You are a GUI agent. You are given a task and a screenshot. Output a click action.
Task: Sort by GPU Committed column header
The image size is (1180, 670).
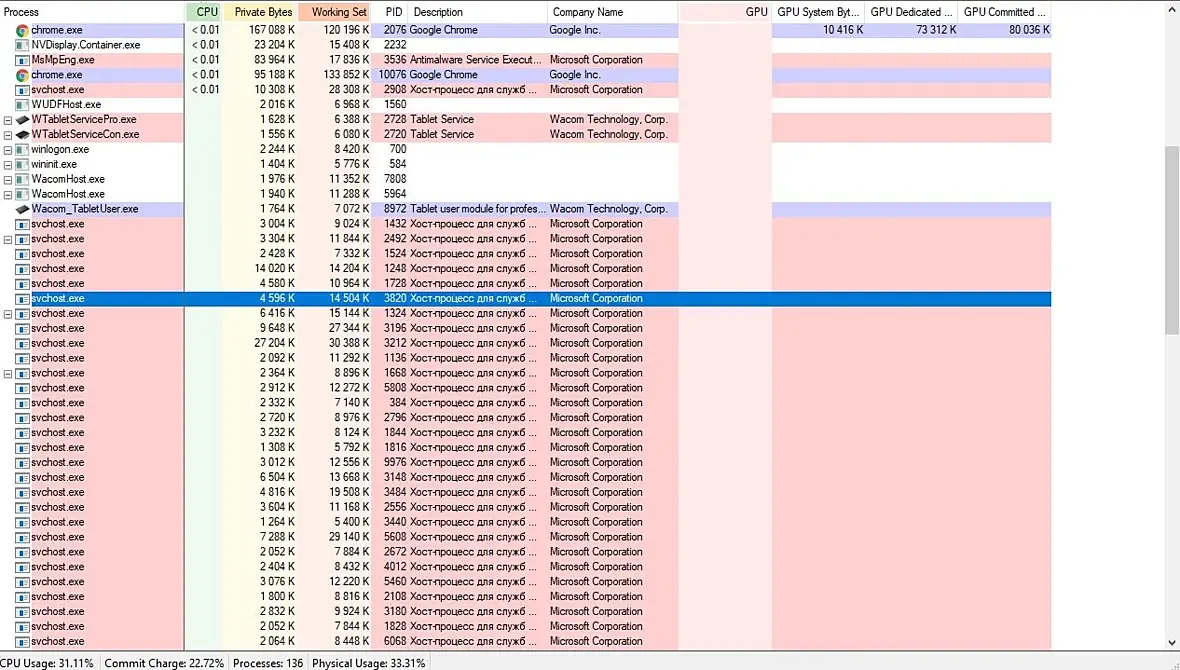coord(1005,12)
